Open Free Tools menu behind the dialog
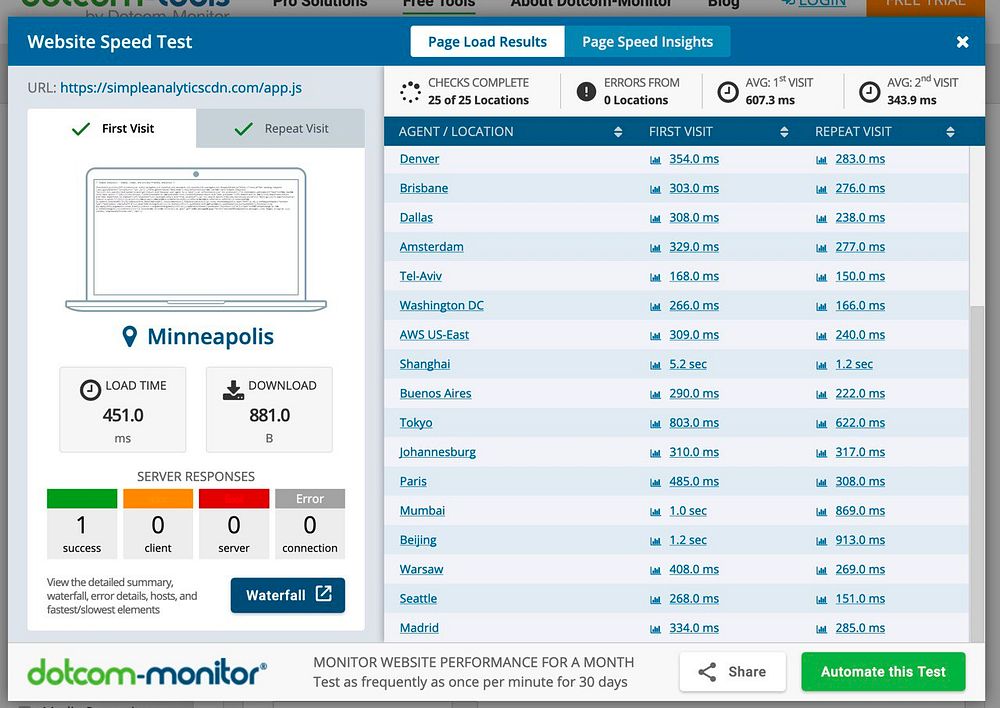1000x708 pixels. [439, 4]
